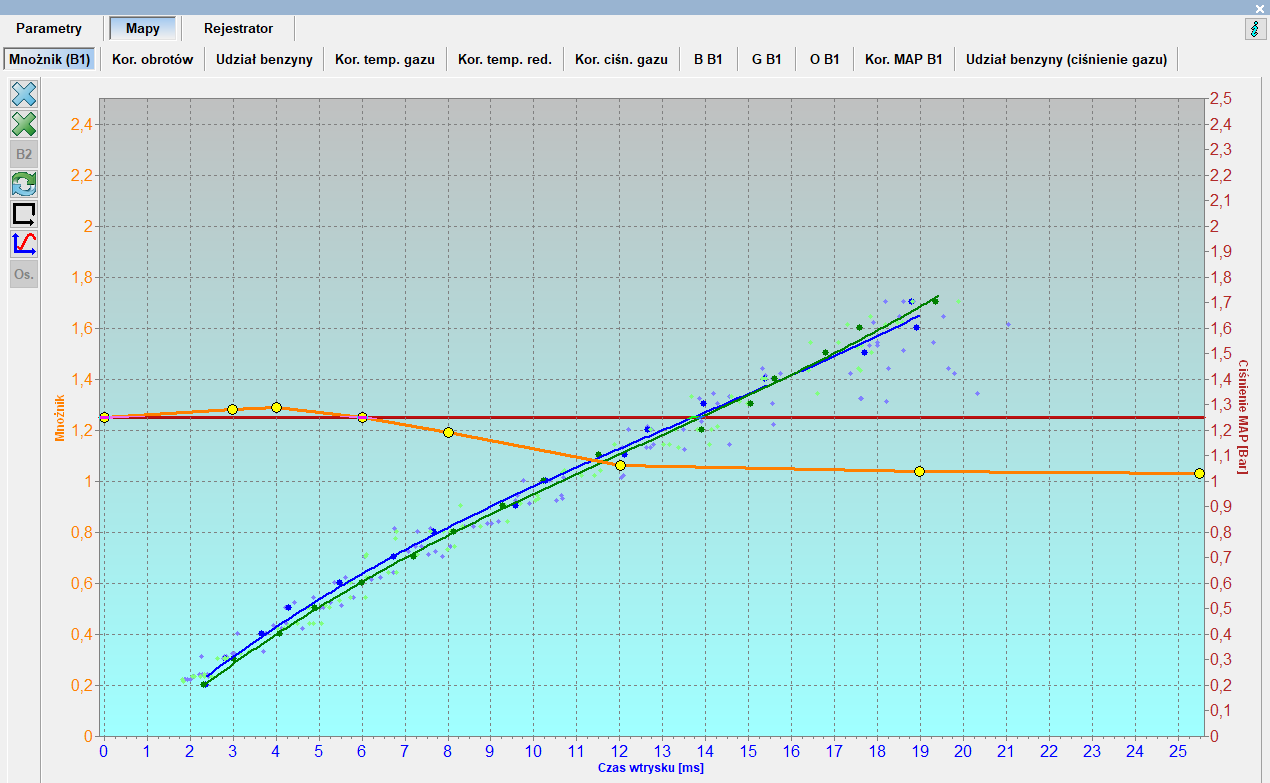Click the blue X erase icon

(24, 95)
